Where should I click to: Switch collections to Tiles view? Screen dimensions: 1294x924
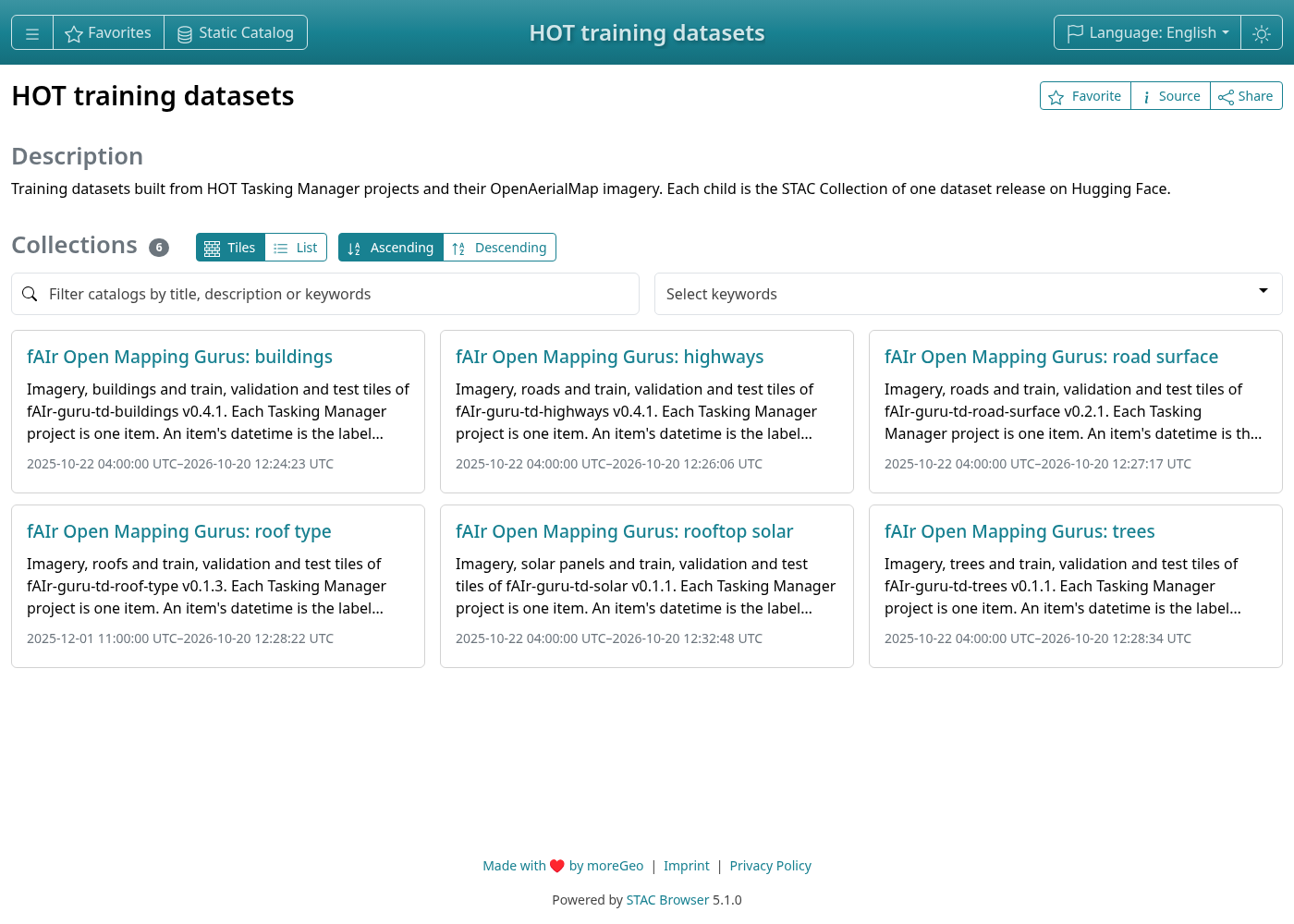coord(230,248)
